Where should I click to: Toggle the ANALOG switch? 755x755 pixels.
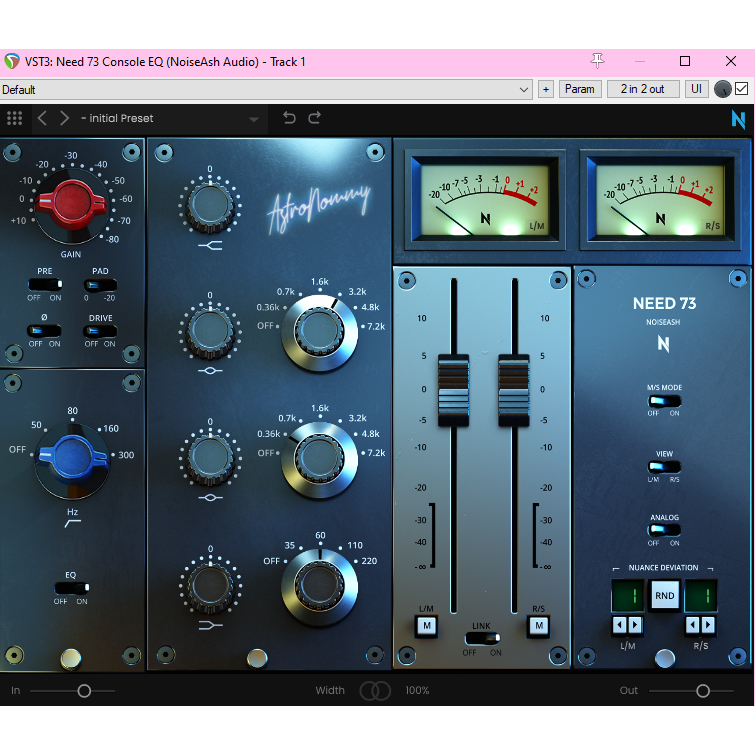click(x=664, y=530)
